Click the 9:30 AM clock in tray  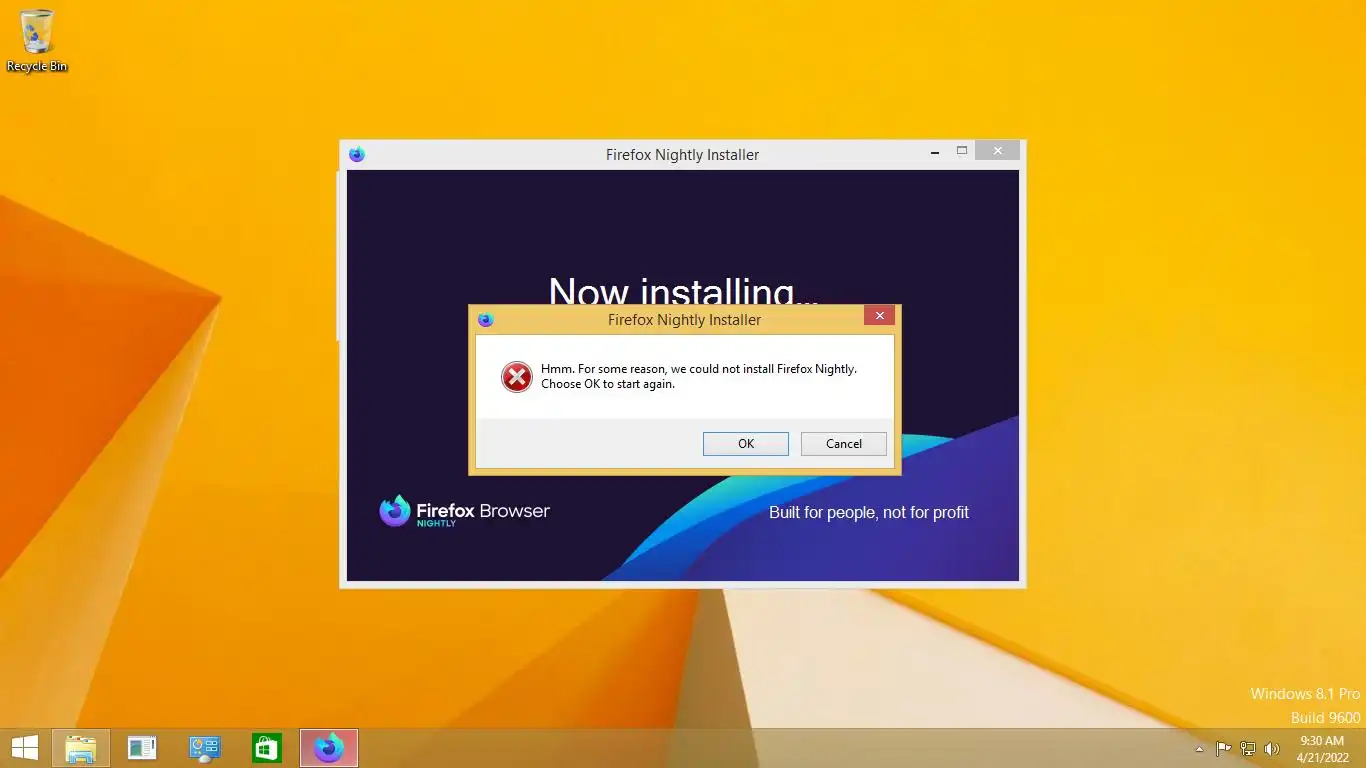click(1321, 741)
